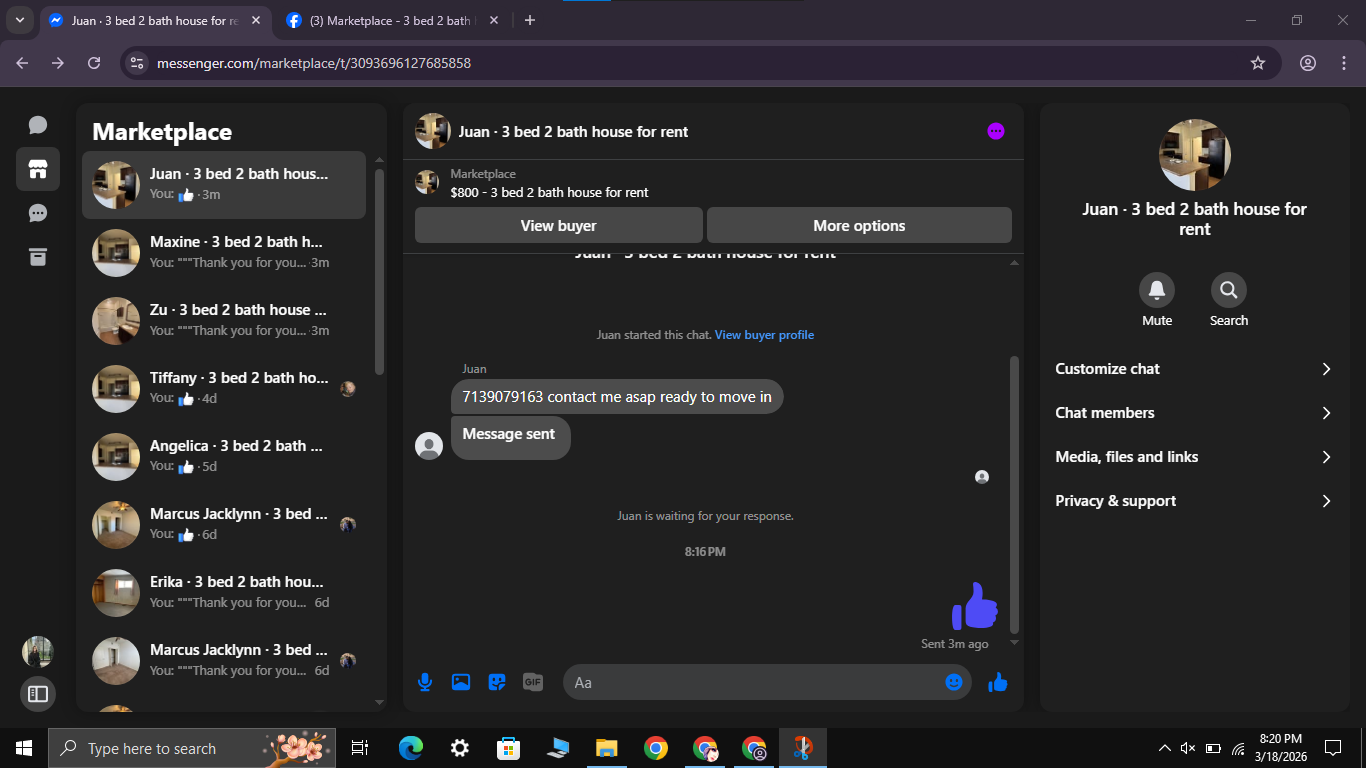Open Microsoft Store in taskbar
The width and height of the screenshot is (1366, 768).
[x=509, y=748]
